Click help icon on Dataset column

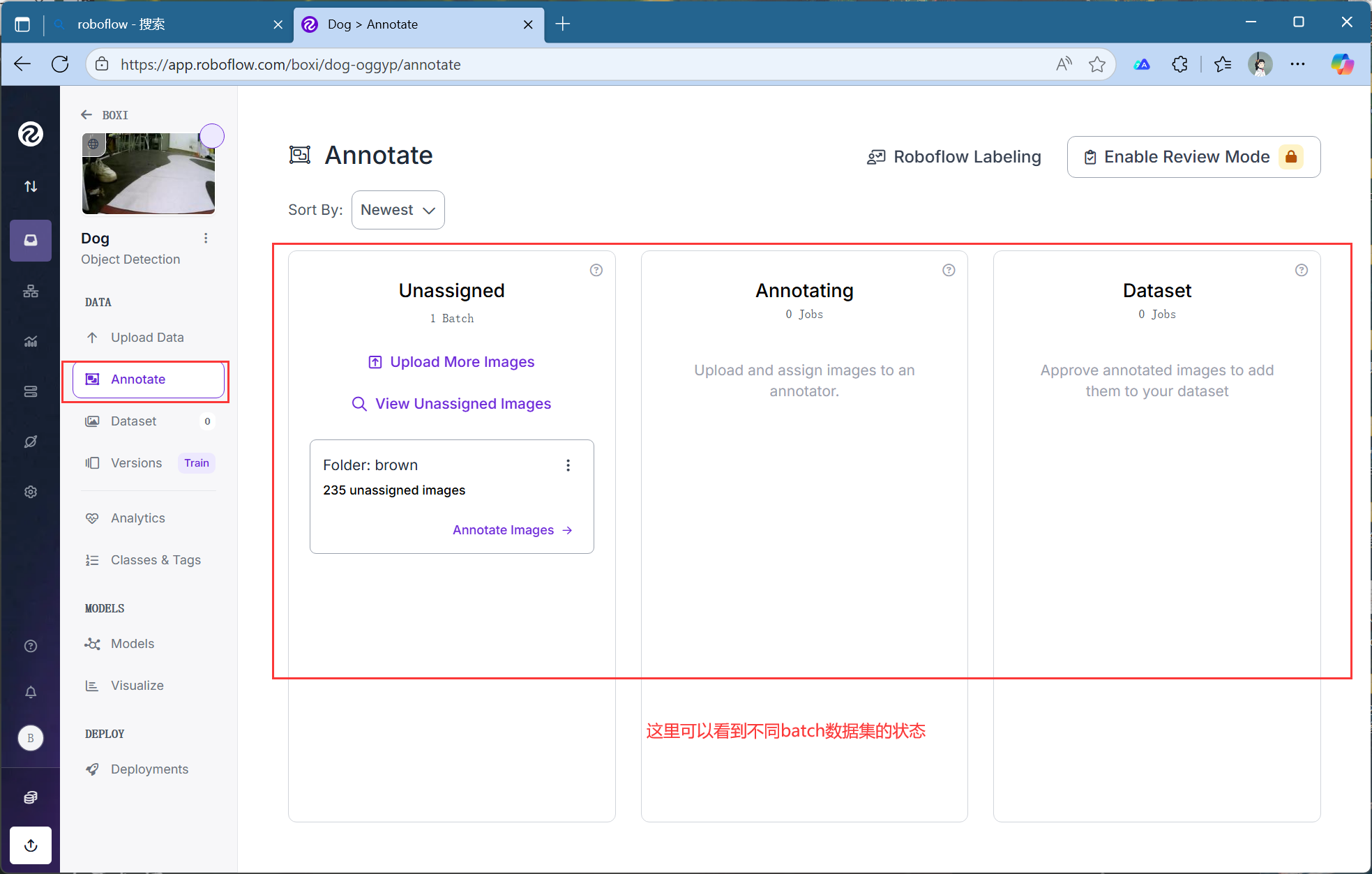(x=1301, y=270)
